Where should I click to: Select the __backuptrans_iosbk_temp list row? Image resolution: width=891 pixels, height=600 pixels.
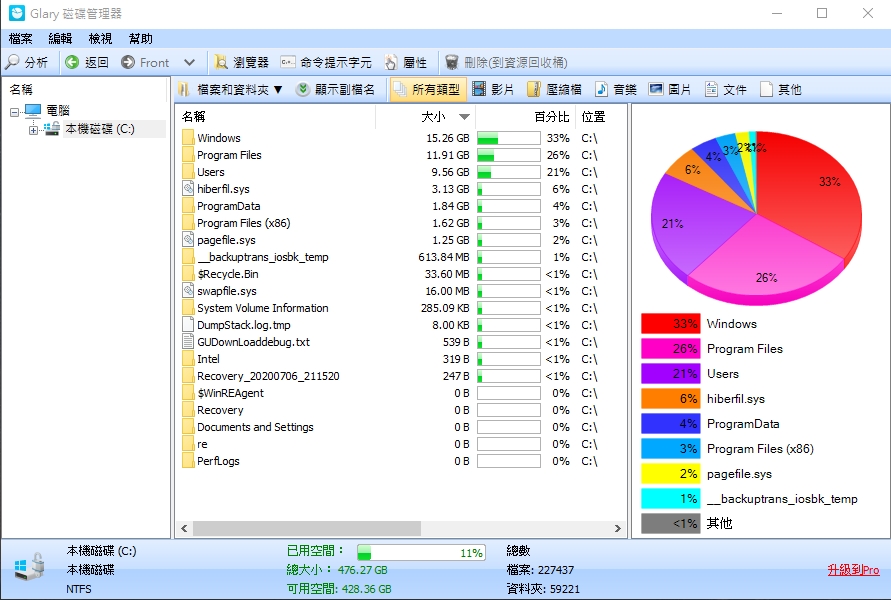pyautogui.click(x=401, y=257)
